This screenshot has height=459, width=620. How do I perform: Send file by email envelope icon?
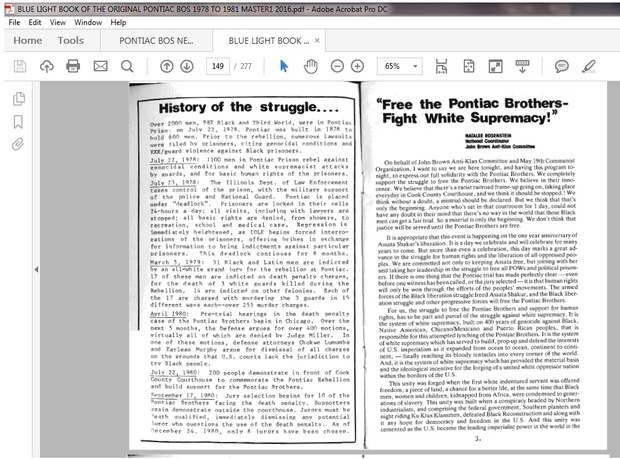[x=100, y=66]
